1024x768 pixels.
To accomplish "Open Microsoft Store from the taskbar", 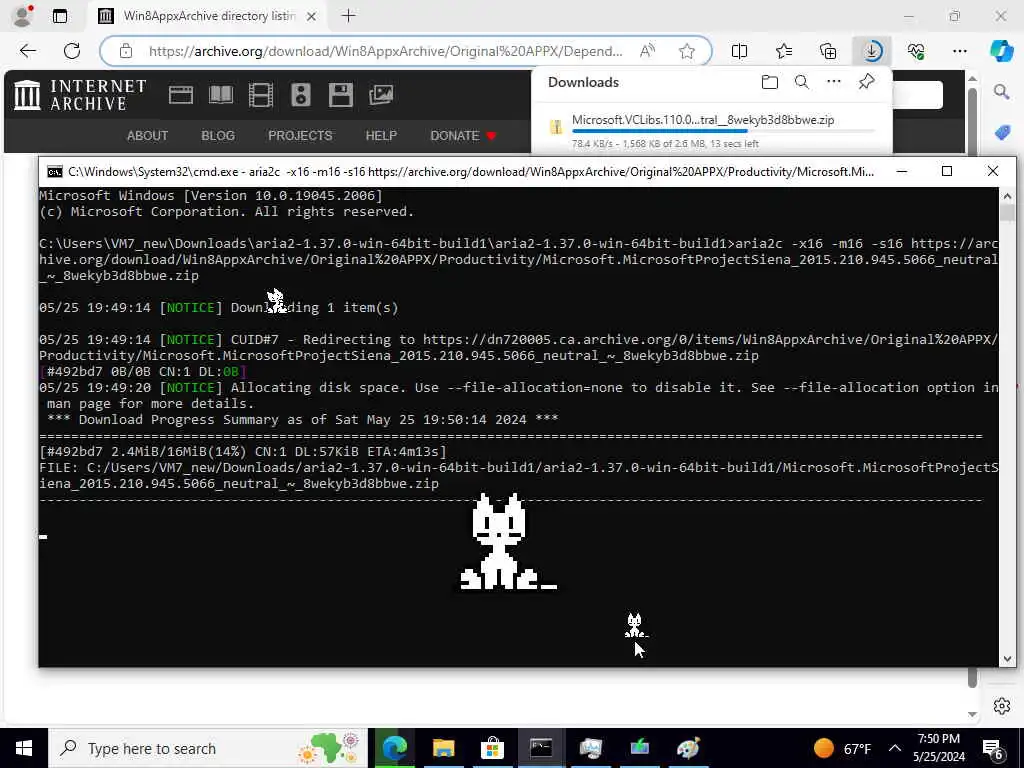I will click(x=492, y=748).
